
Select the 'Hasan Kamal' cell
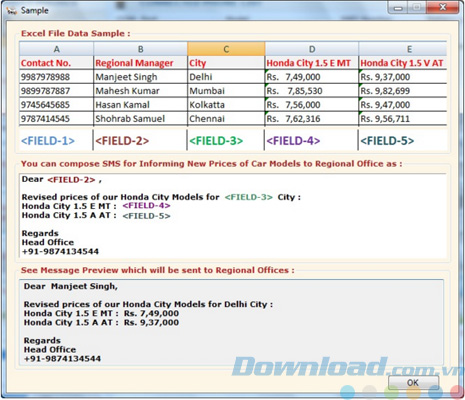[141, 105]
